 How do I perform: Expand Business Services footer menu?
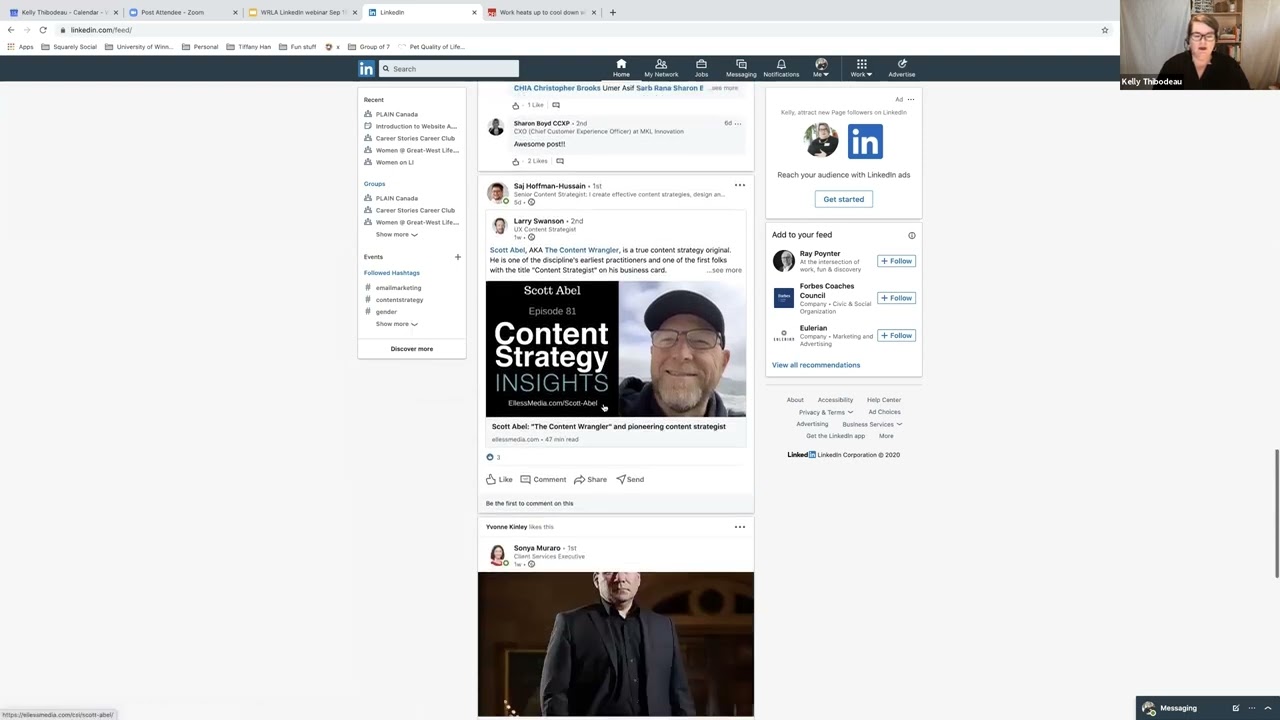click(x=872, y=424)
